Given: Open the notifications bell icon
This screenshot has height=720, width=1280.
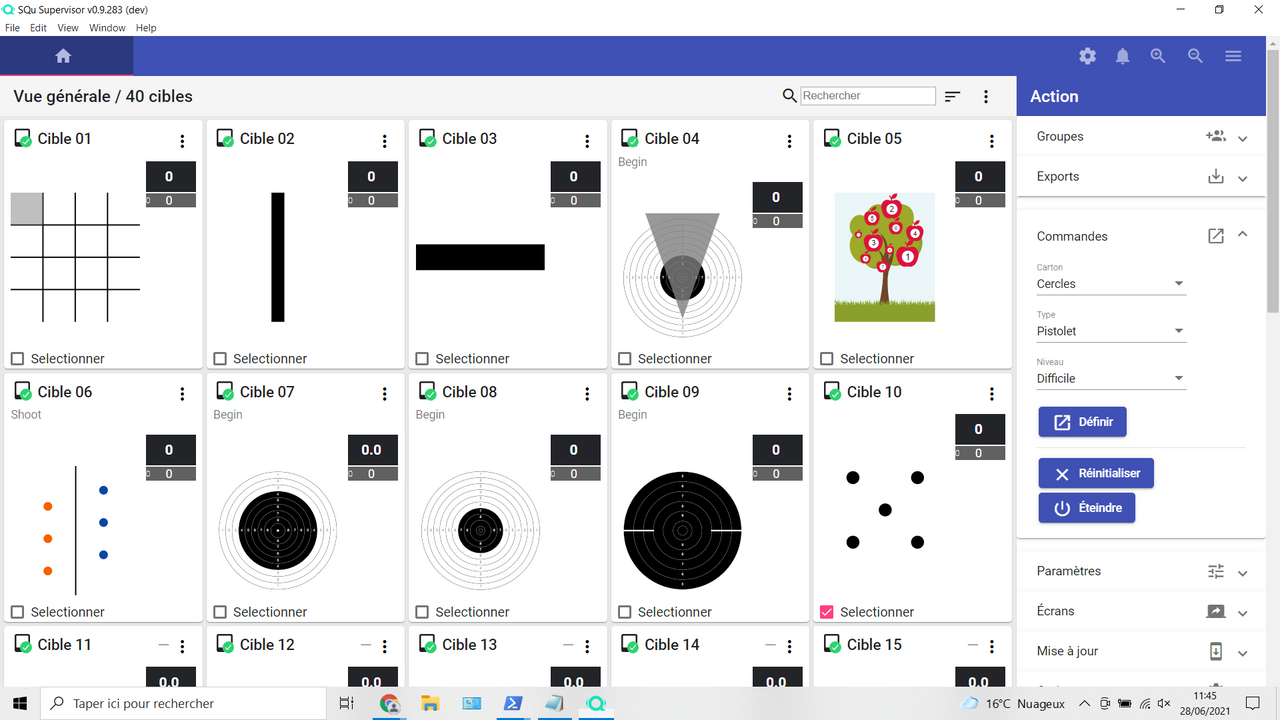Looking at the screenshot, I should [1122, 56].
